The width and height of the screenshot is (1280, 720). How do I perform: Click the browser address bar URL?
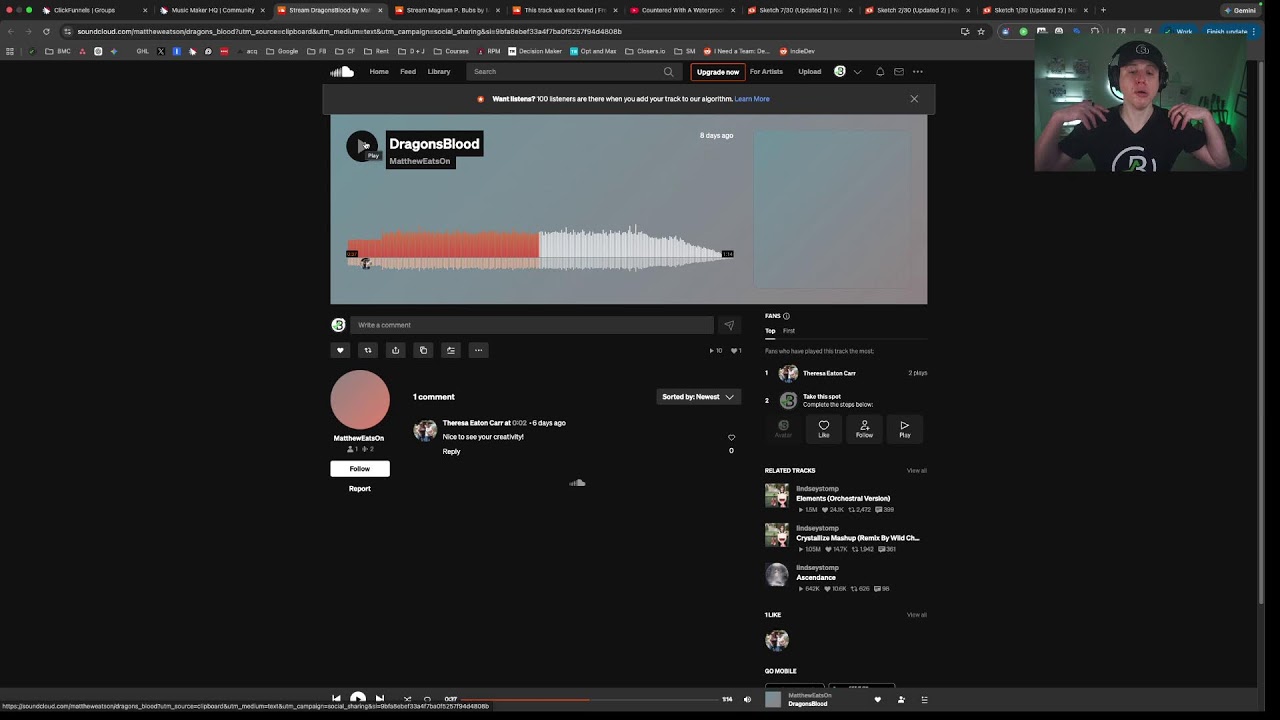point(350,31)
